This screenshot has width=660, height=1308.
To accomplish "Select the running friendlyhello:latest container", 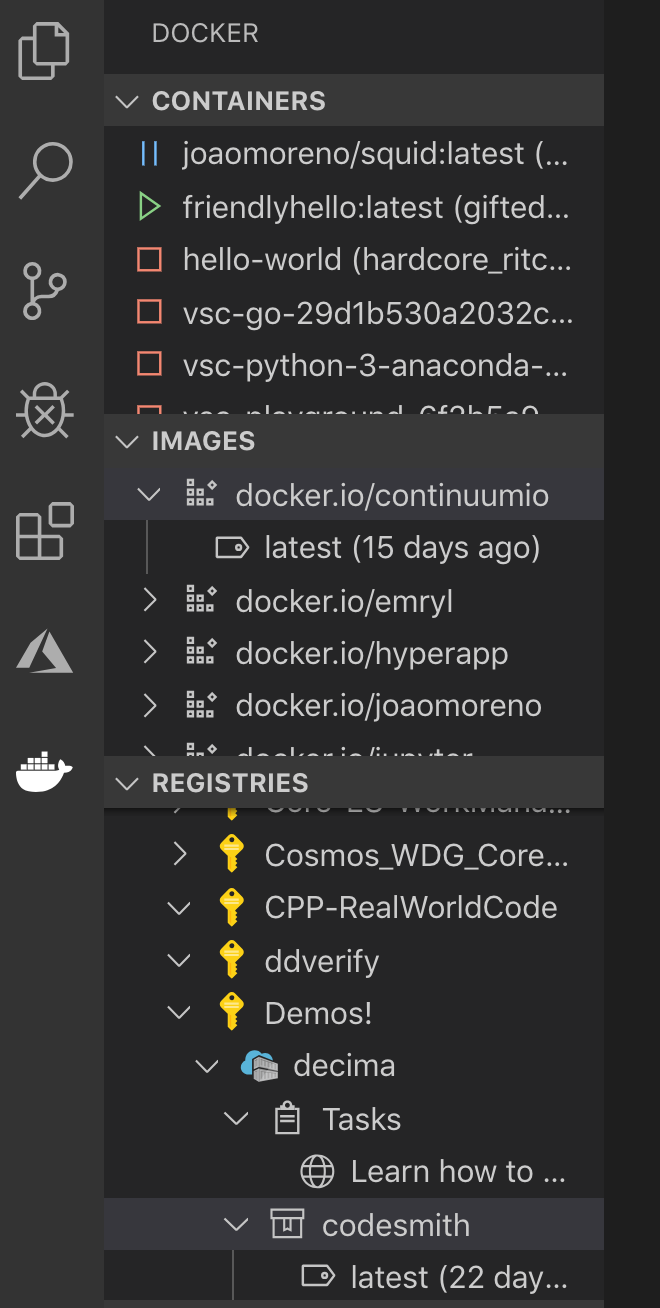I will click(354, 207).
